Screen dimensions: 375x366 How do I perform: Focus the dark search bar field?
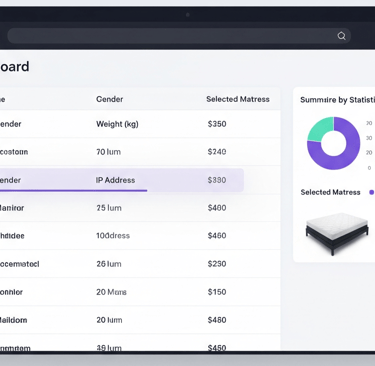(x=179, y=36)
